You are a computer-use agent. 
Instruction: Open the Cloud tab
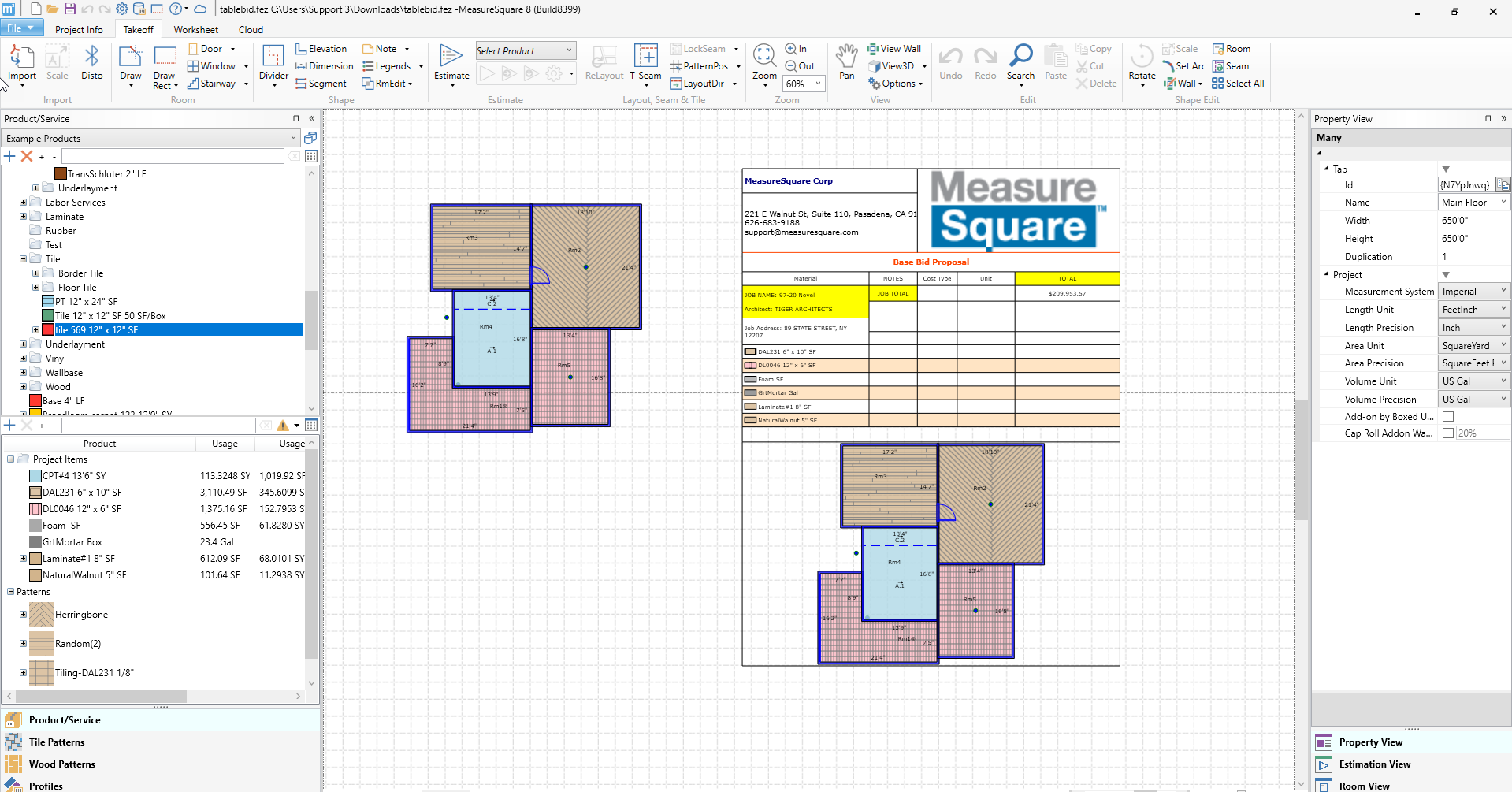click(251, 30)
